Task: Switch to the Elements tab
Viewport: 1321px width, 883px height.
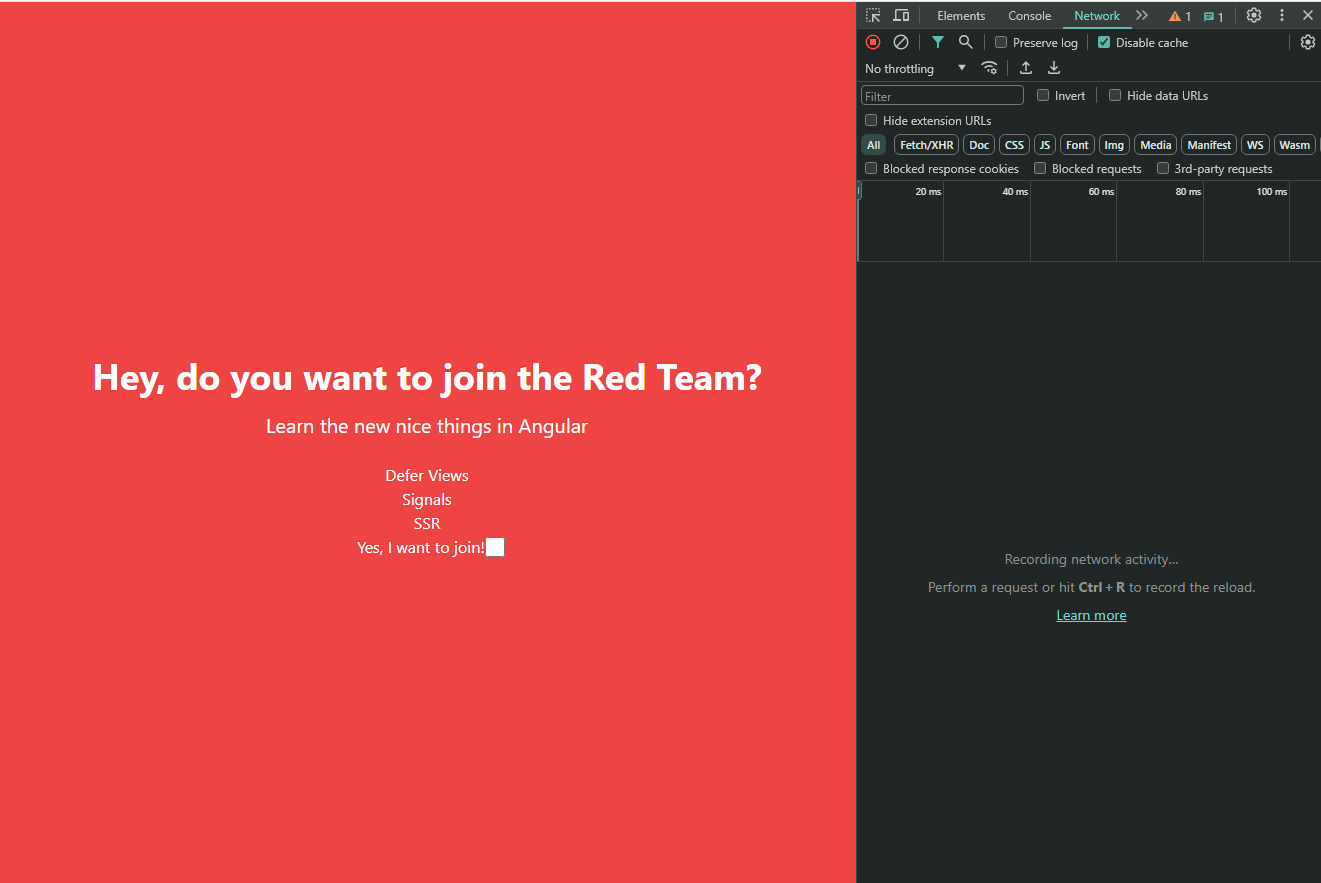Action: pyautogui.click(x=960, y=16)
